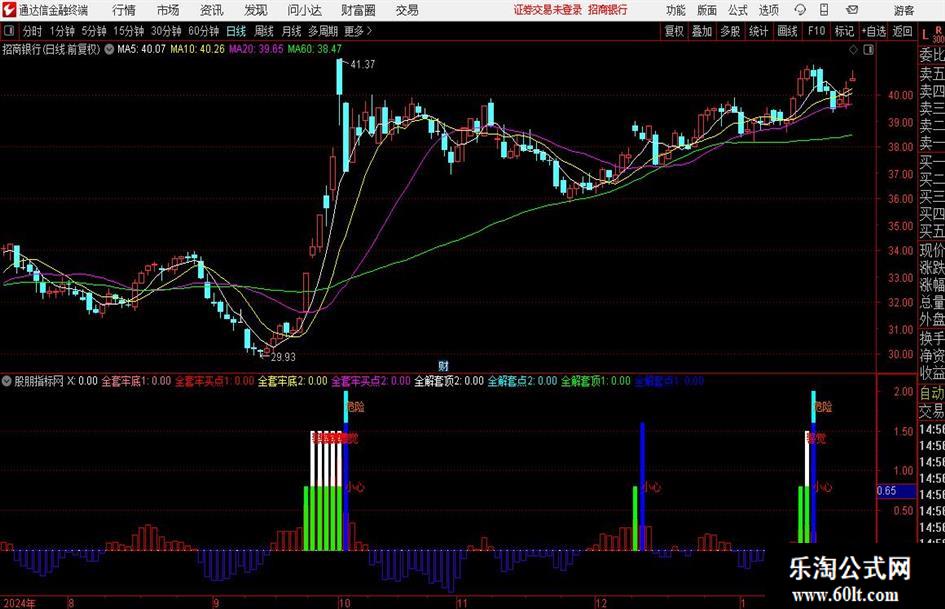Click the 招商银行 red link in title bar

pos(608,10)
